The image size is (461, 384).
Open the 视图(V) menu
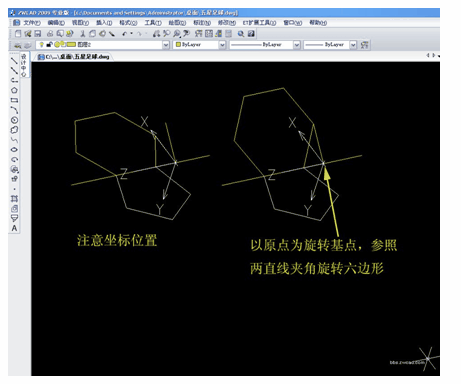(80, 23)
